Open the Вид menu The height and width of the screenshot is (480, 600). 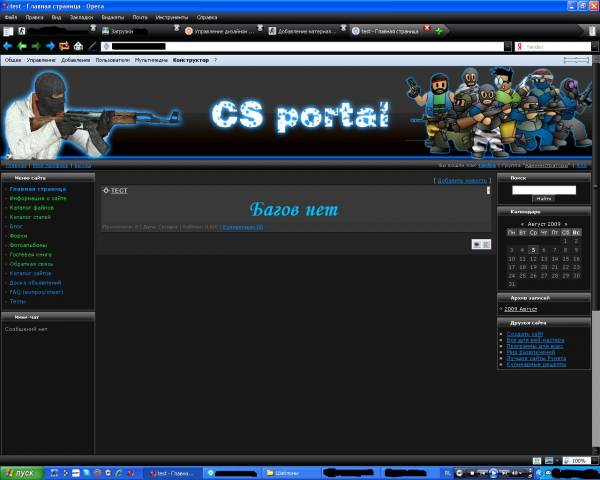[56, 18]
